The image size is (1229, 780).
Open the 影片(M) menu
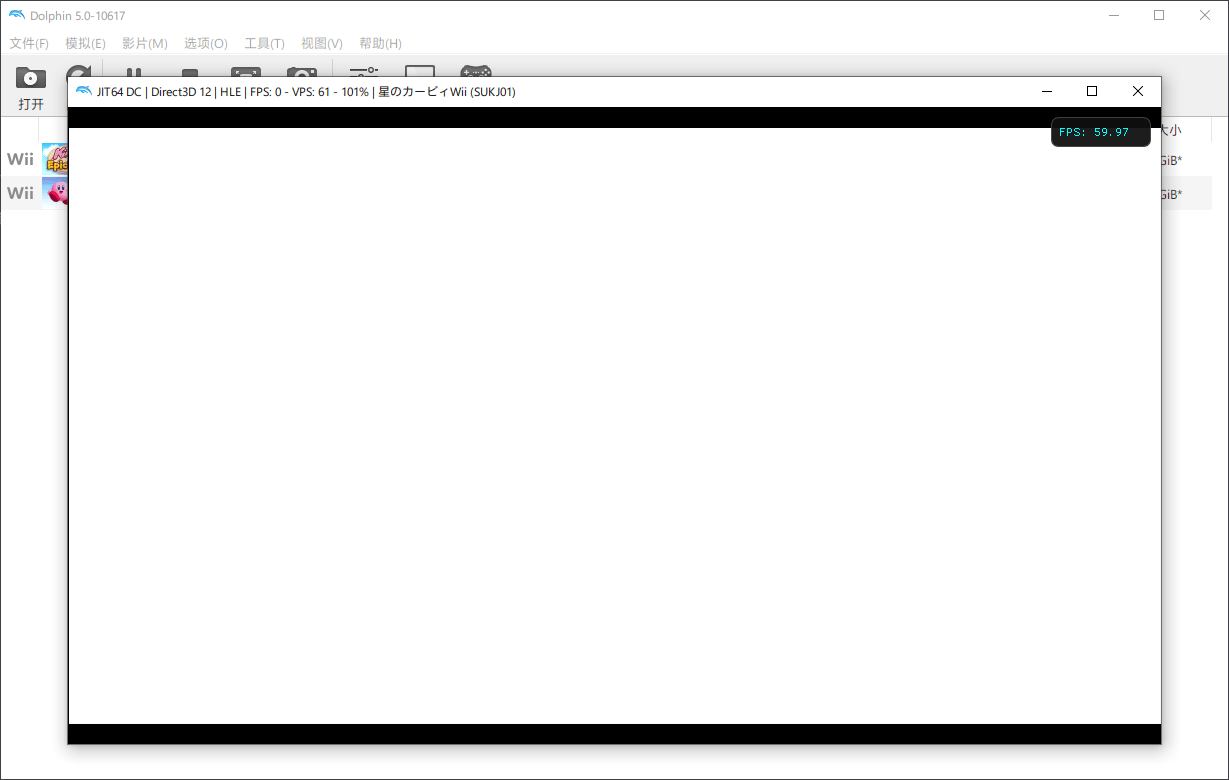[144, 43]
